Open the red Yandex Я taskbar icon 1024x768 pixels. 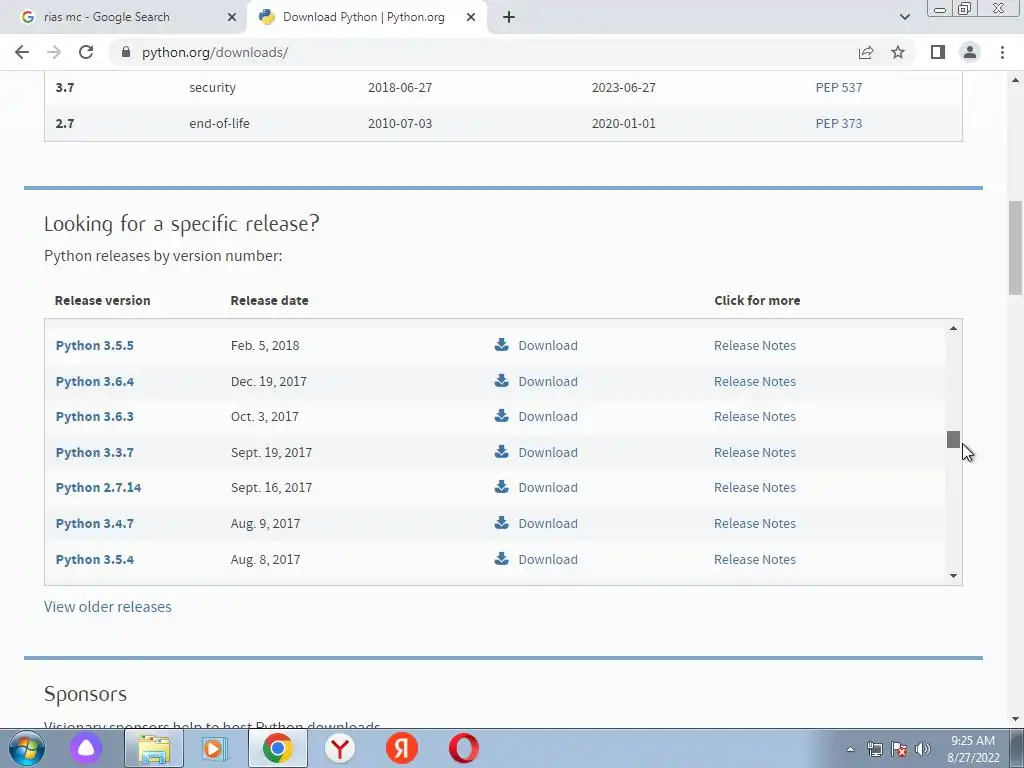[x=402, y=748]
